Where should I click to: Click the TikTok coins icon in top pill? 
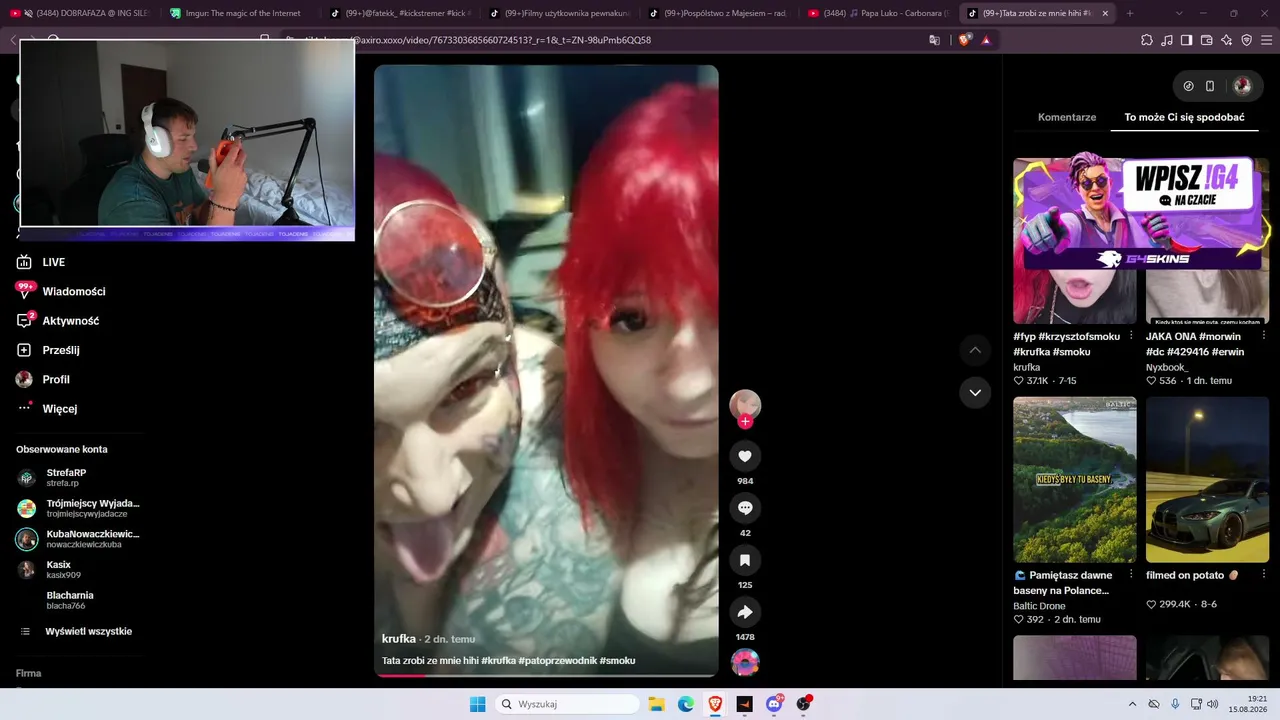coord(1188,86)
